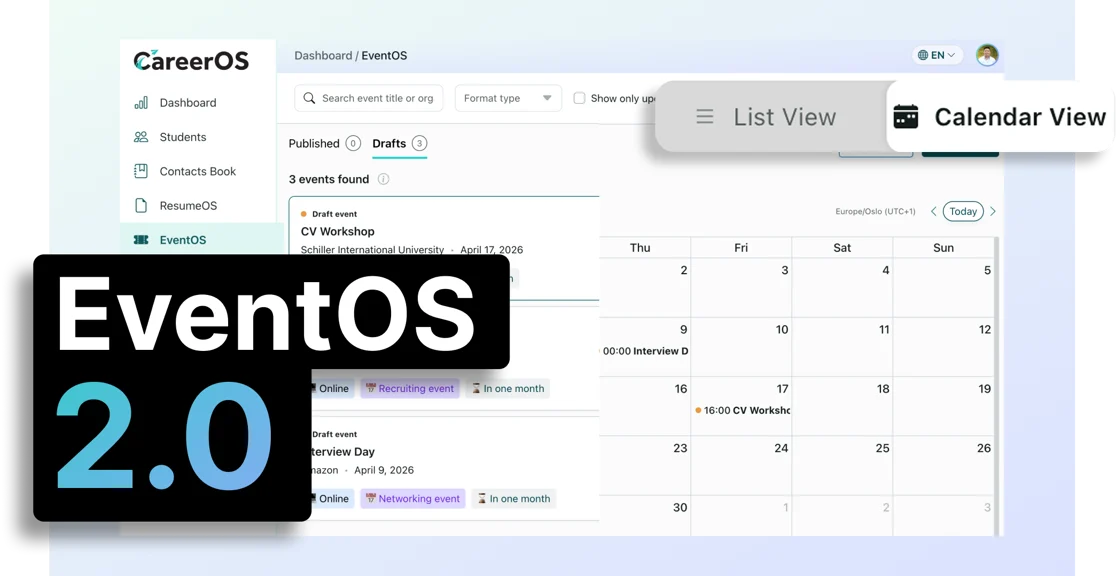Click the Contacts Book icon
This screenshot has width=1116, height=576.
coord(141,171)
